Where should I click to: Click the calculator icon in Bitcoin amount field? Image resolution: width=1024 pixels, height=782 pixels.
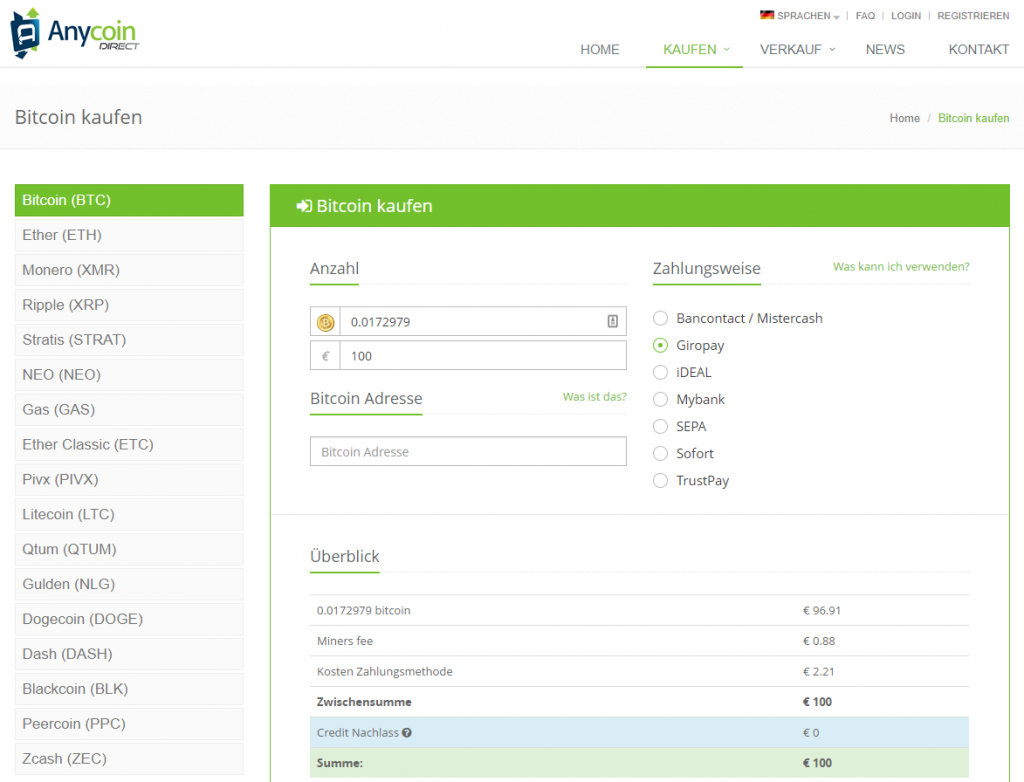(613, 321)
